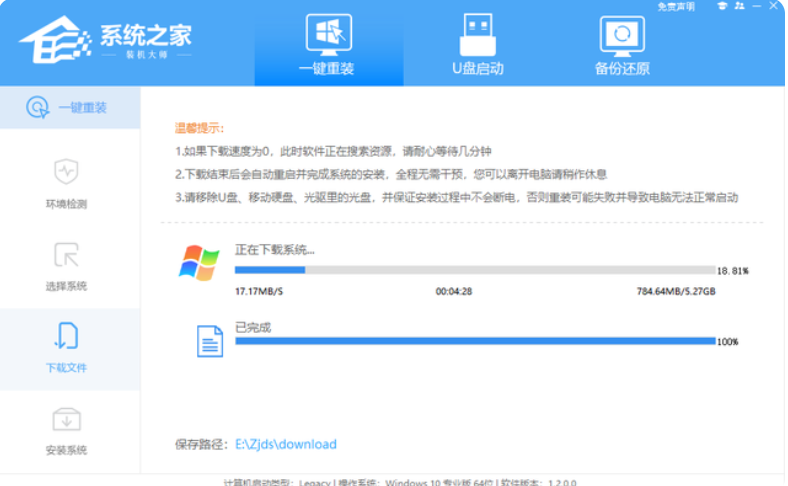Minimize the window
The height and width of the screenshot is (486, 788).
click(756, 6)
